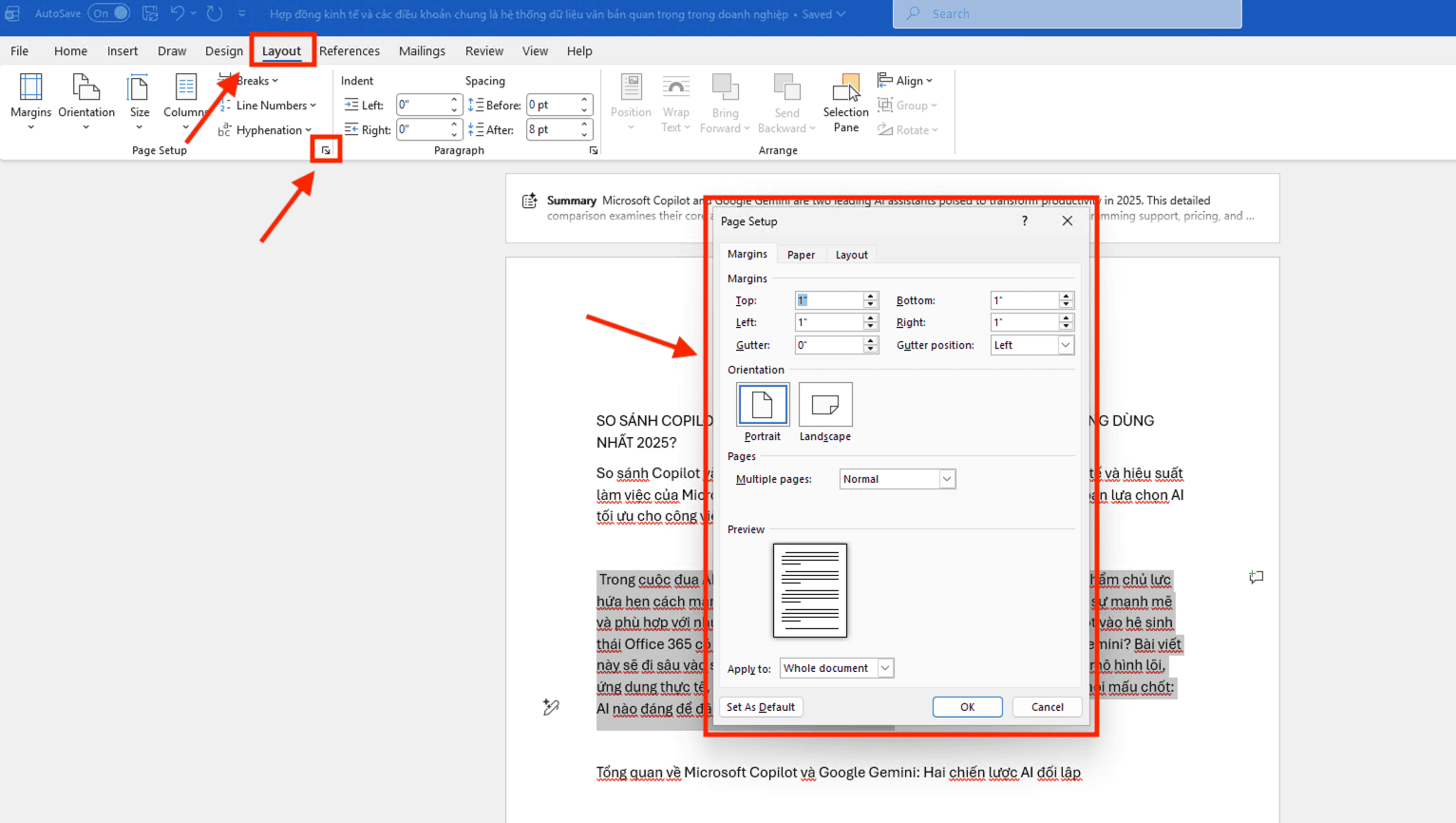This screenshot has height=823, width=1456.
Task: Click the Position arrange icon
Action: (x=631, y=103)
